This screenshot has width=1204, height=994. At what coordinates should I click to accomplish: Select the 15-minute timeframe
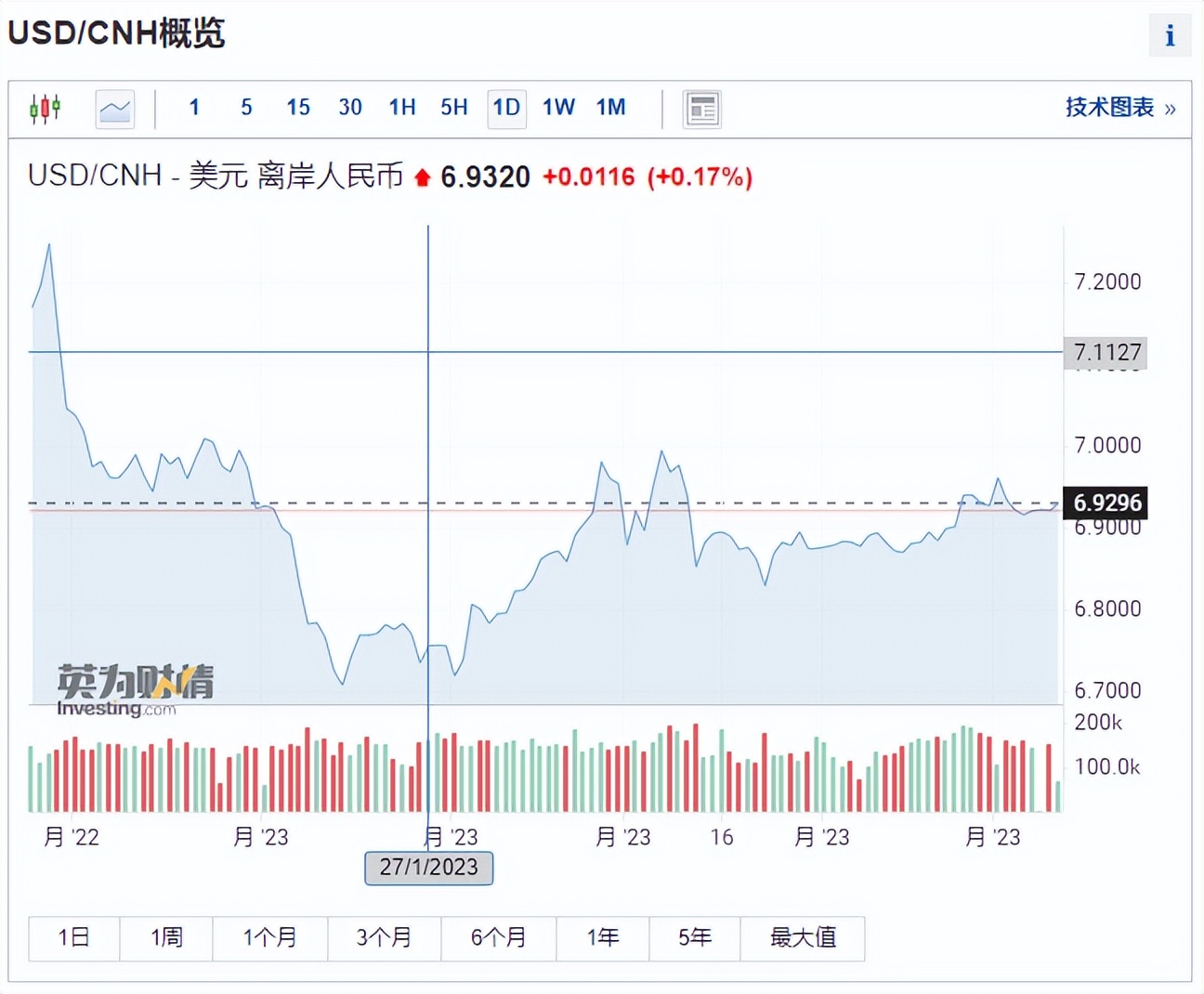[297, 108]
